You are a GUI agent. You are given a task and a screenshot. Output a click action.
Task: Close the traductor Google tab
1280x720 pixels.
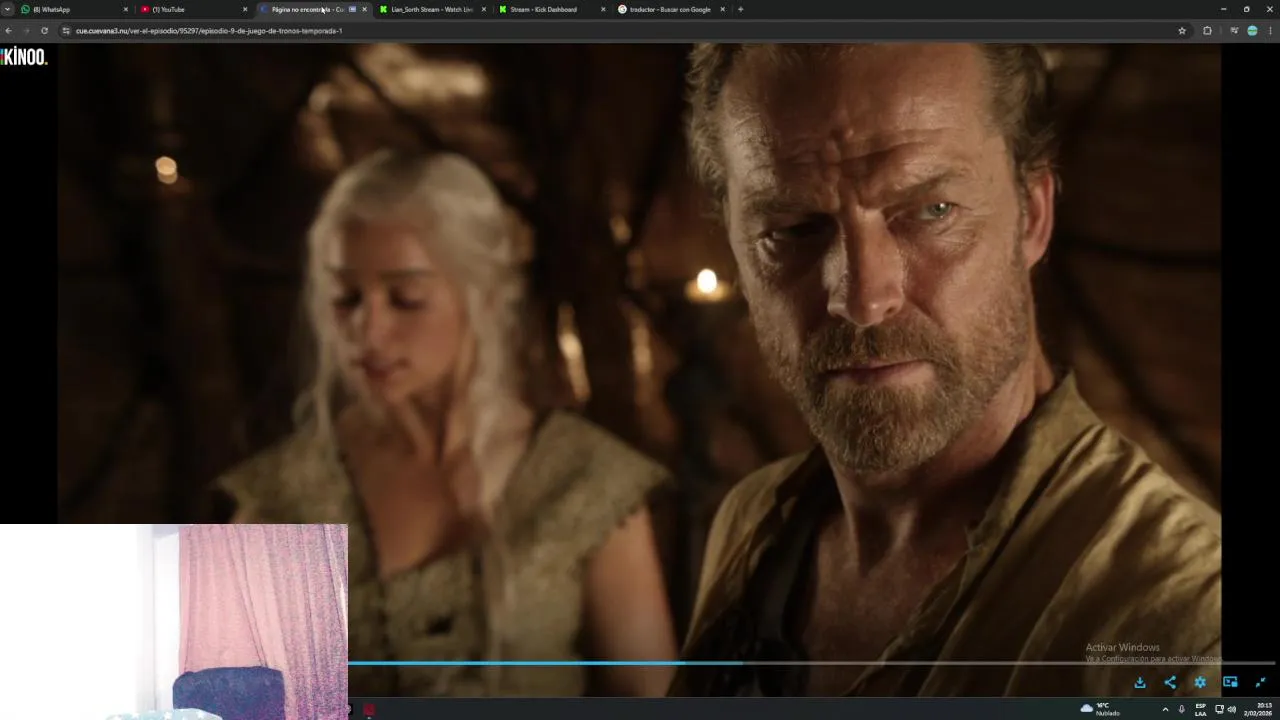coord(722,9)
